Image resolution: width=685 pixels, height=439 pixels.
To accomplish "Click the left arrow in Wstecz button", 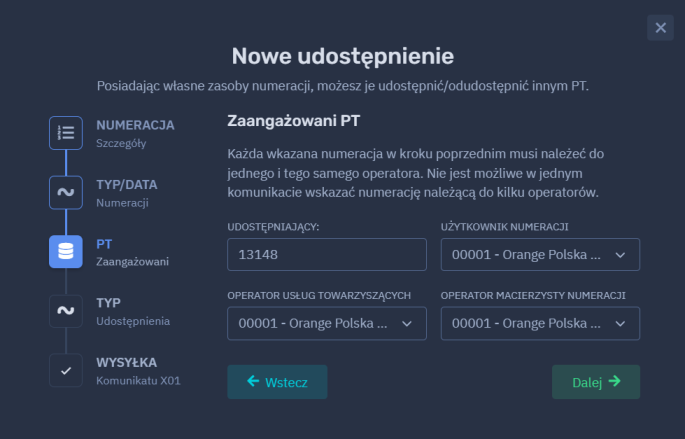I will click(254, 382).
